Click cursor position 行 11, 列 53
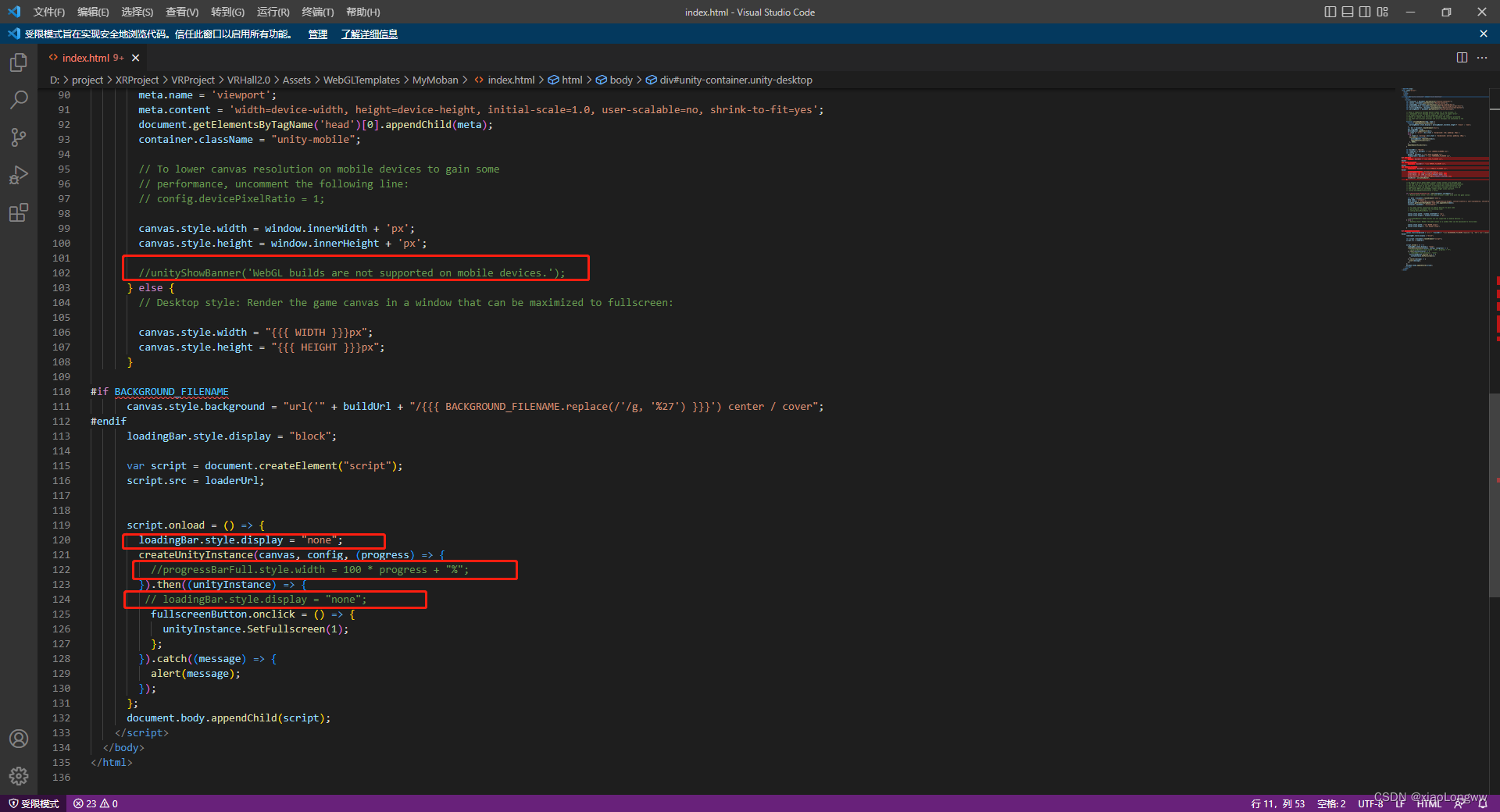 pos(1278,803)
